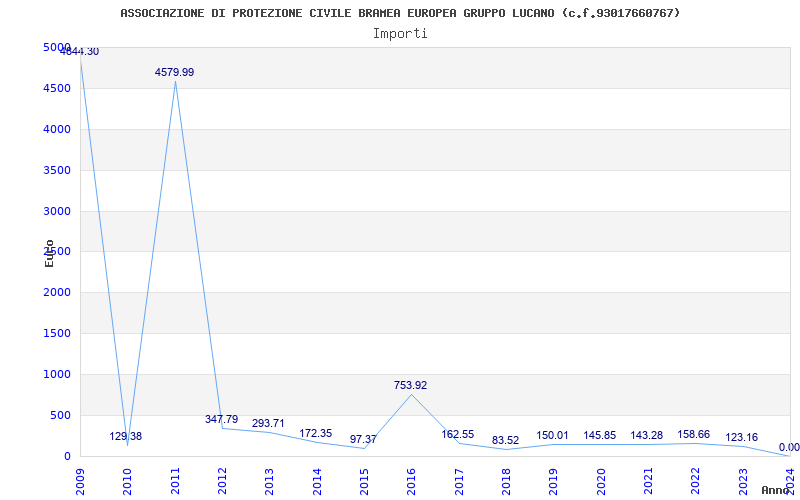Click the 158.66 value label
This screenshot has width=800, height=500.
coord(694,434)
